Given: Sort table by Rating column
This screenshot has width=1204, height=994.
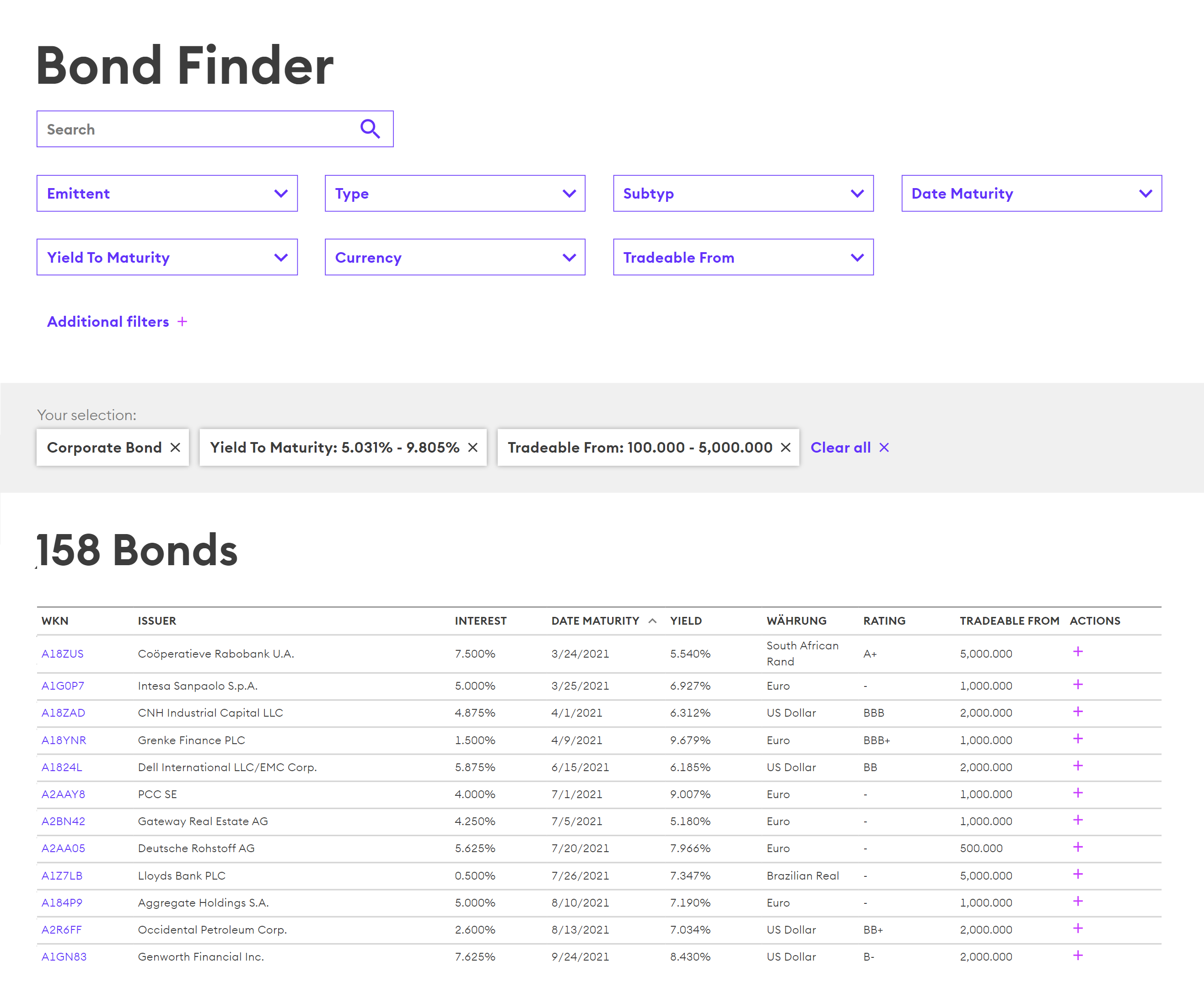Looking at the screenshot, I should click(x=884, y=621).
